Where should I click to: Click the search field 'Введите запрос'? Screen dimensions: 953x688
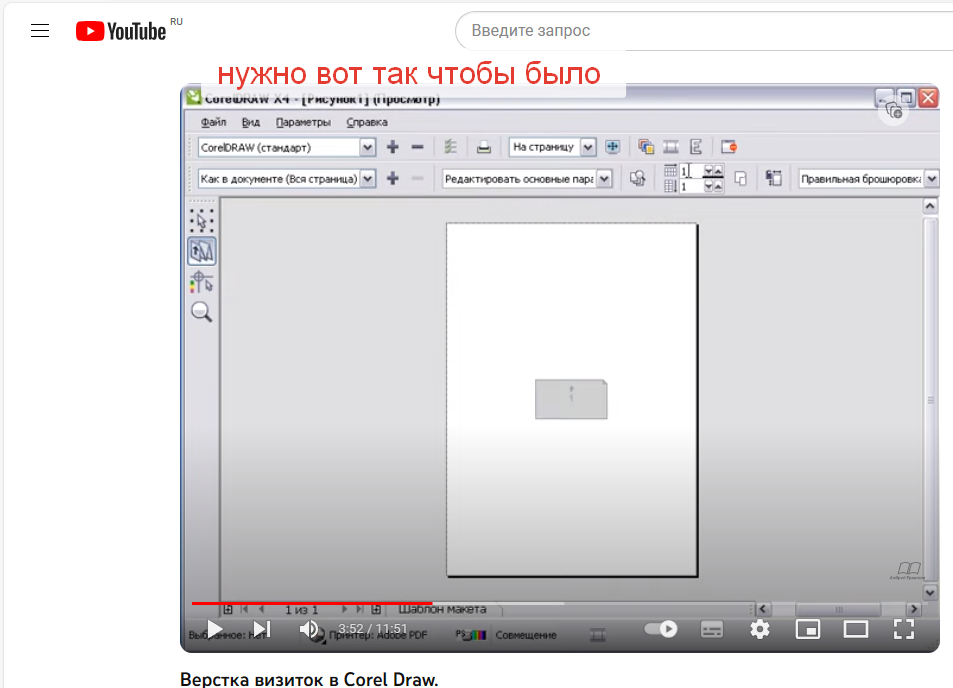[x=705, y=30]
